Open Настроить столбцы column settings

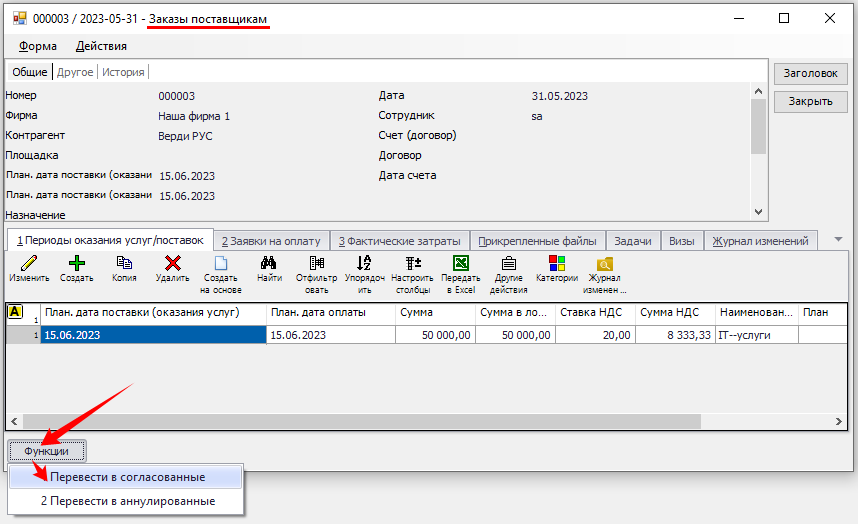click(412, 264)
